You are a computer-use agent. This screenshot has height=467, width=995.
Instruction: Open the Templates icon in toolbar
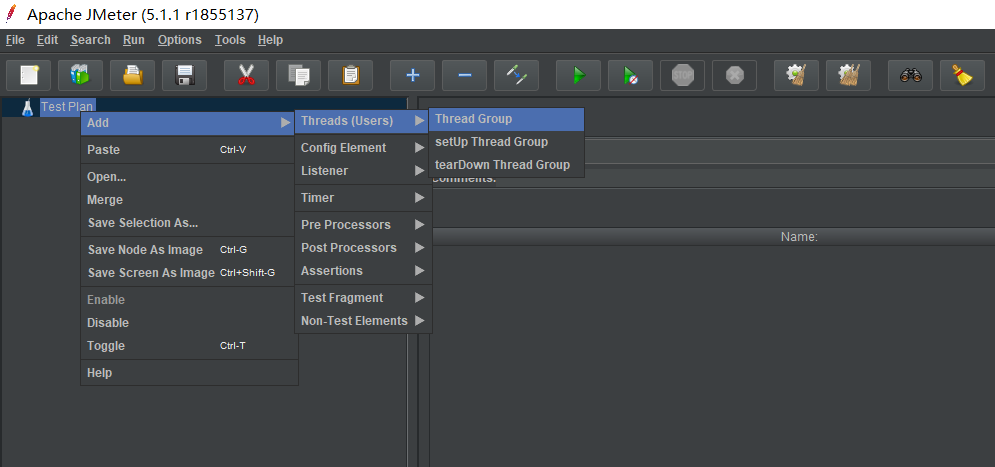tap(81, 76)
